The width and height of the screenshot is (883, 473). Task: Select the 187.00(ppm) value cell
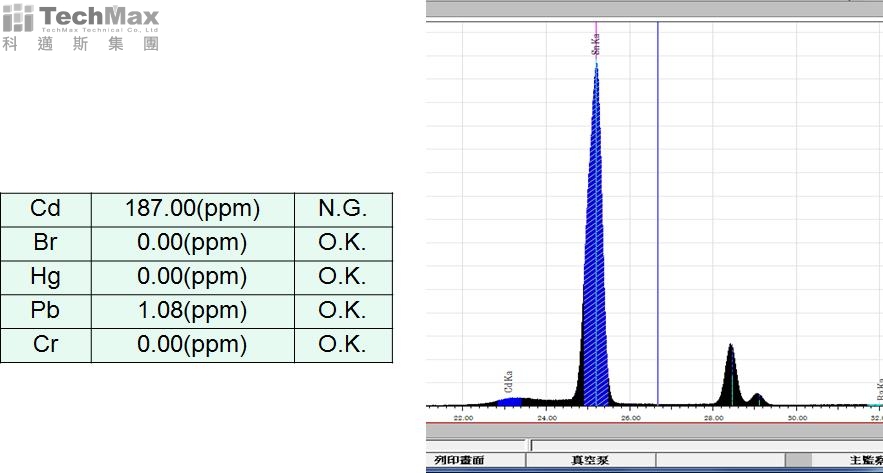[193, 209]
